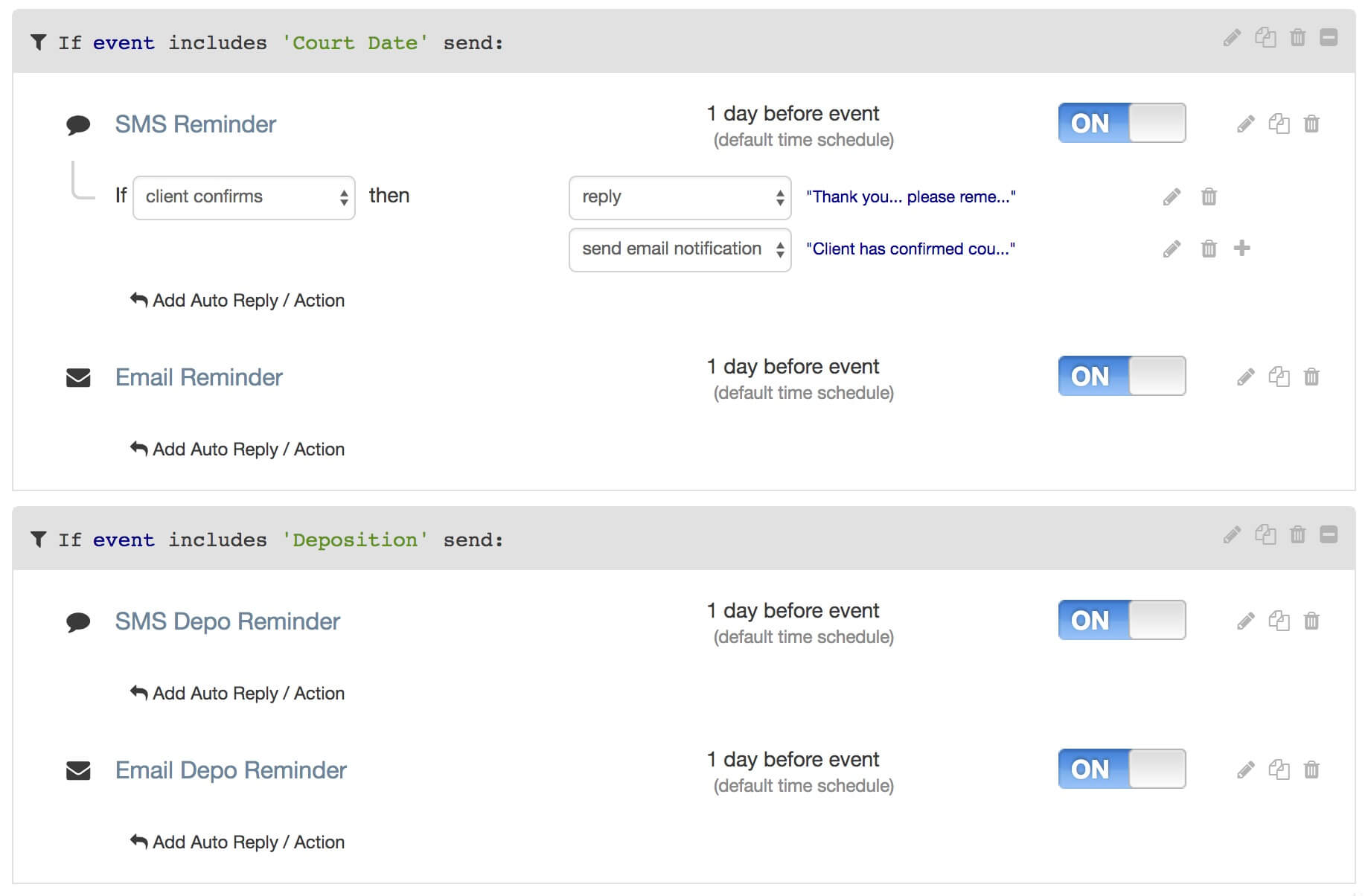Image resolution: width=1371 pixels, height=896 pixels.
Task: Delete the 'Thank you' reply action
Action: pos(1209,196)
